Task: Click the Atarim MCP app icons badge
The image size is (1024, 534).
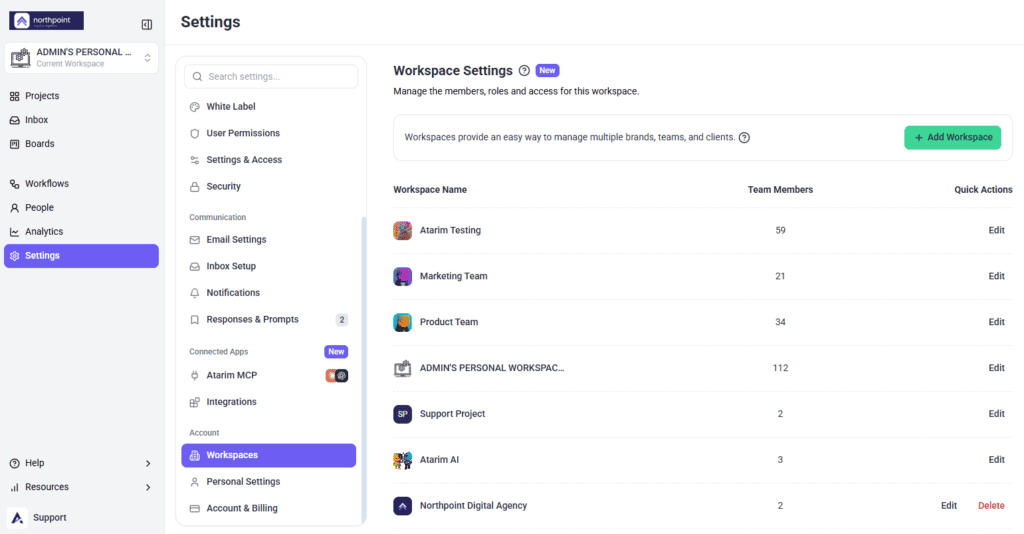Action: point(337,375)
